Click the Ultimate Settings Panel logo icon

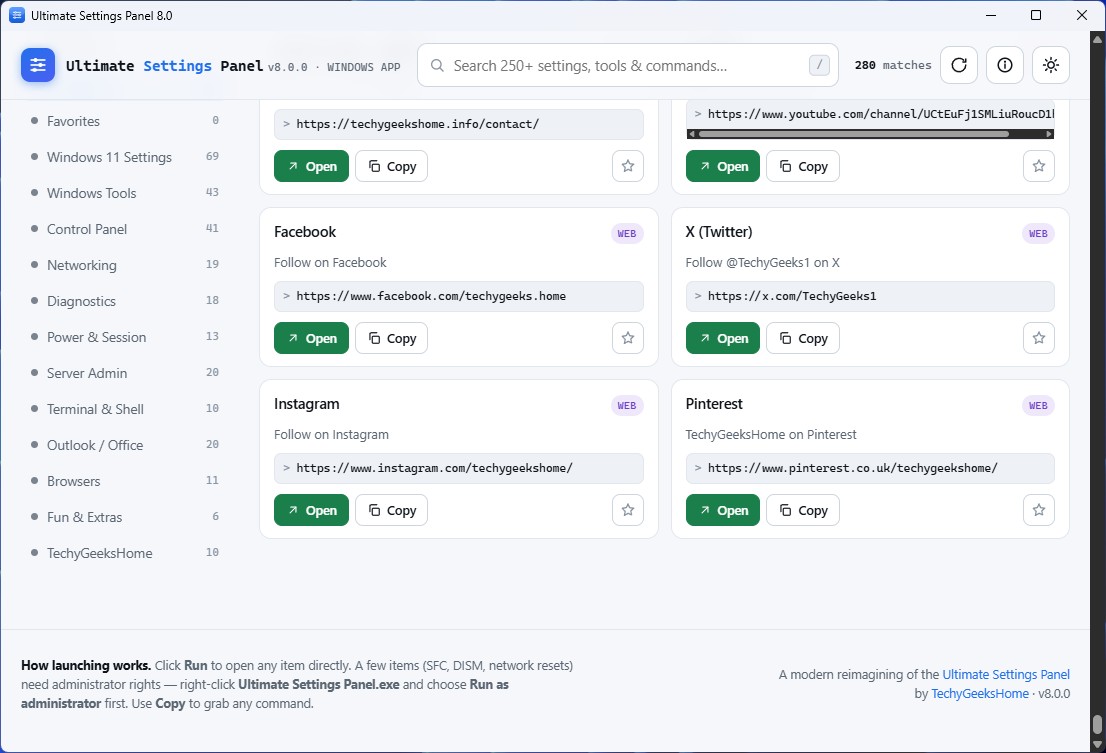pos(38,65)
